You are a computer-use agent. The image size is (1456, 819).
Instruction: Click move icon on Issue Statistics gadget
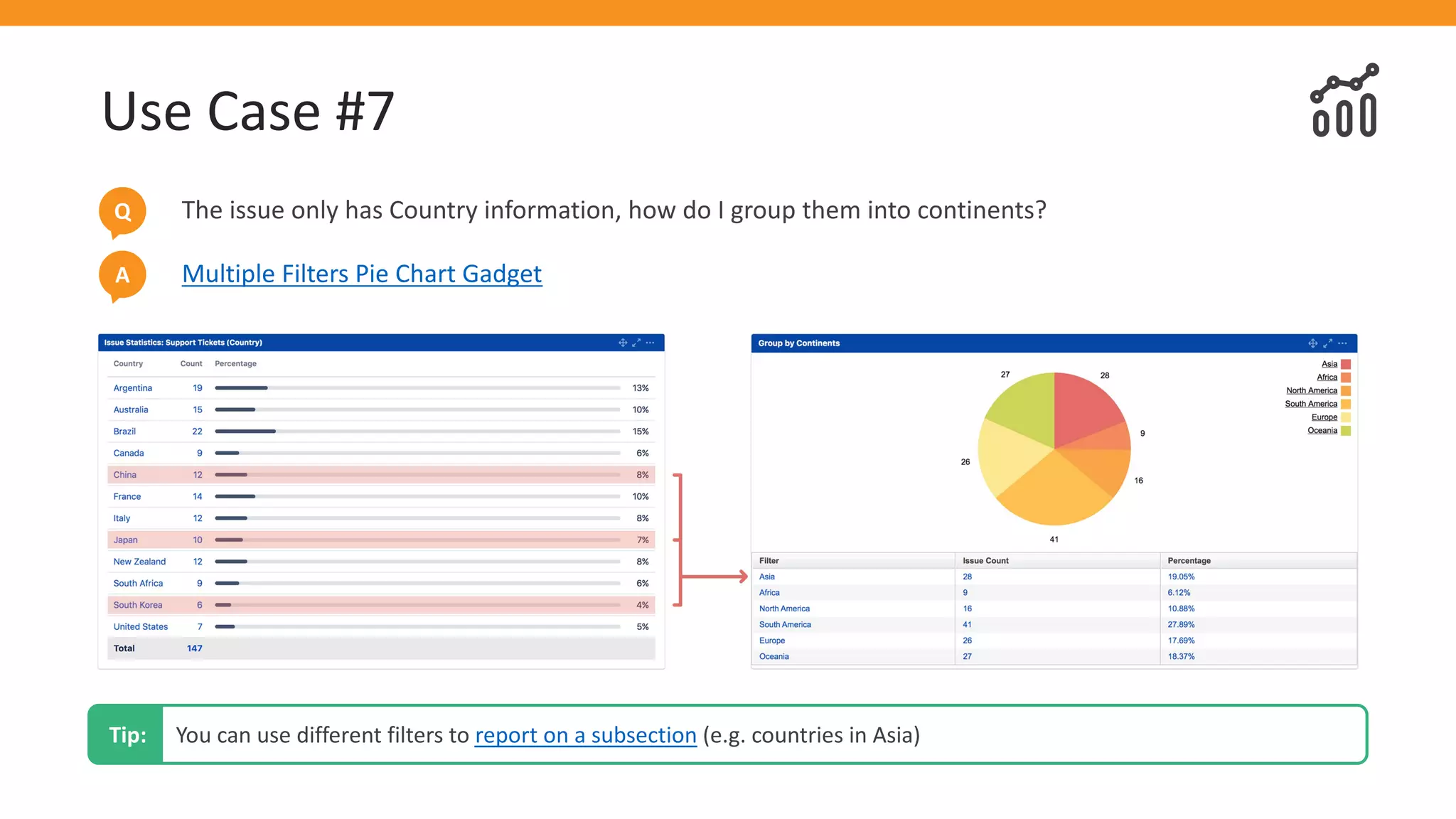(x=623, y=343)
